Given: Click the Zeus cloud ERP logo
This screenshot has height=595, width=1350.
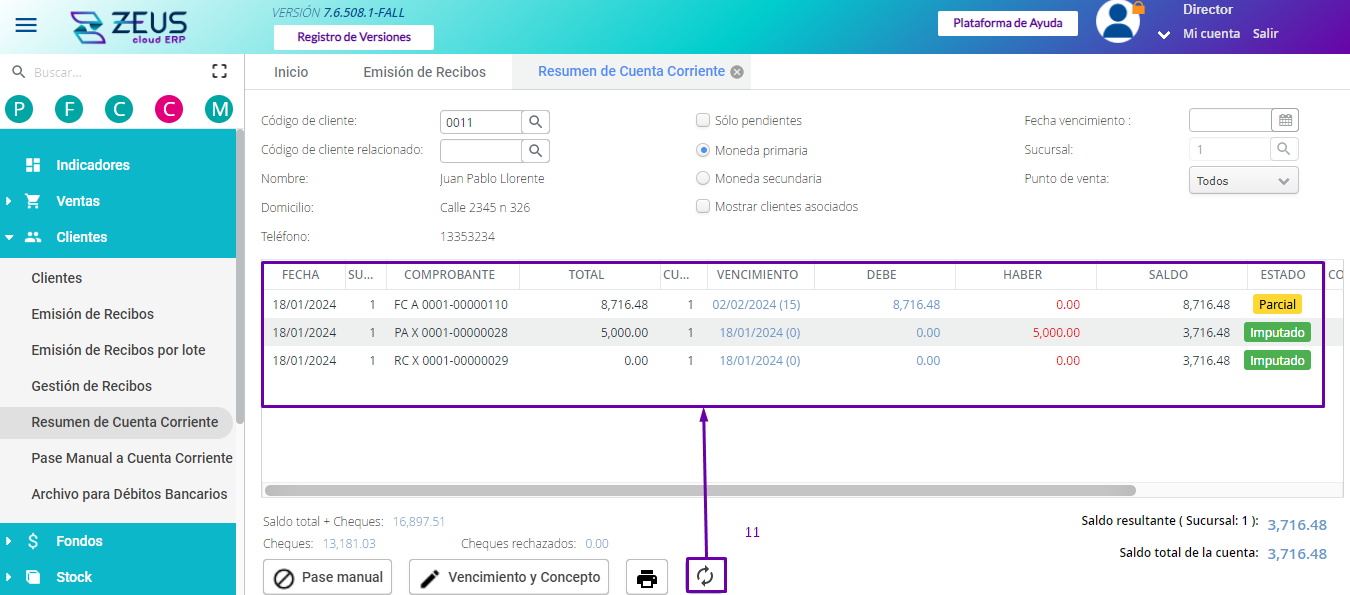Looking at the screenshot, I should coord(131,26).
